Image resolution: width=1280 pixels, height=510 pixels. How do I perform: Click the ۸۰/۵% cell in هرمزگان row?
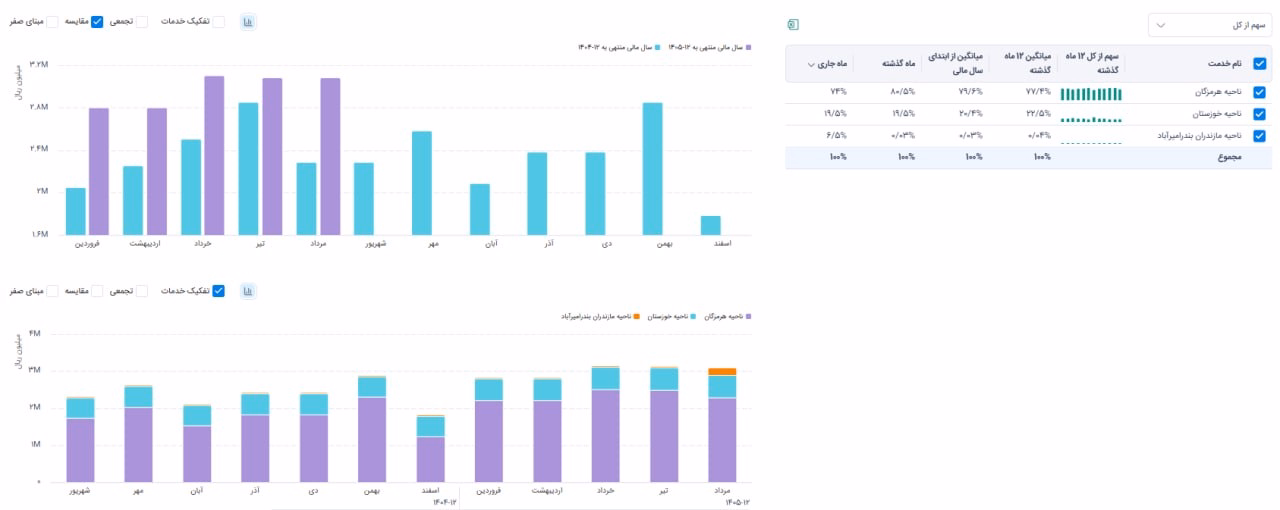point(903,92)
